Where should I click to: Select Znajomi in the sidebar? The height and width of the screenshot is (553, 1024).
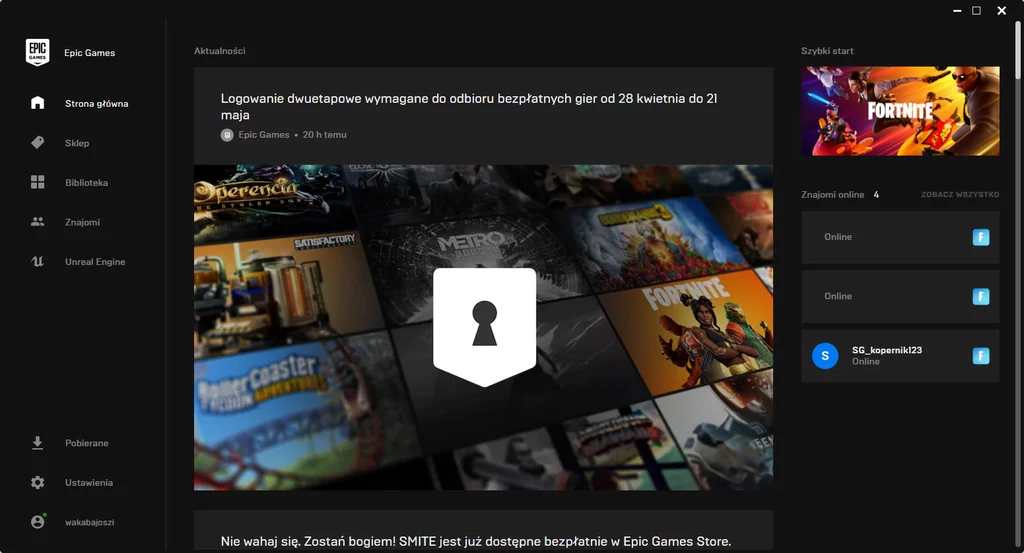pos(82,222)
